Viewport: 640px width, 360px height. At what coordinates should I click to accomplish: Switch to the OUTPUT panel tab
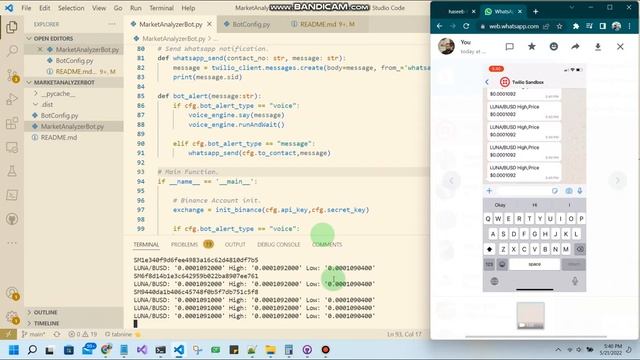click(235, 244)
